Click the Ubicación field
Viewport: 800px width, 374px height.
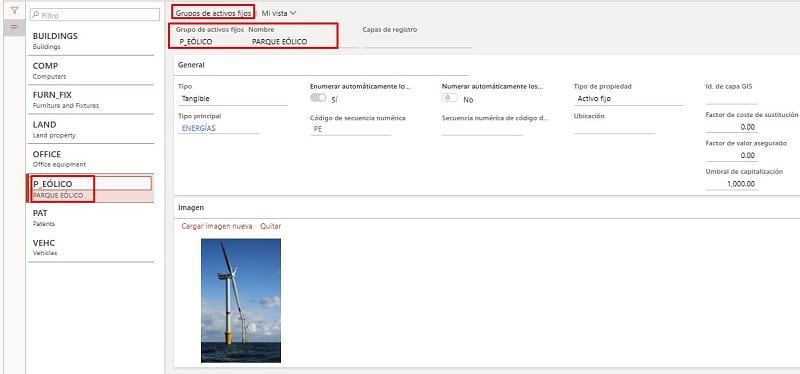tap(614, 128)
